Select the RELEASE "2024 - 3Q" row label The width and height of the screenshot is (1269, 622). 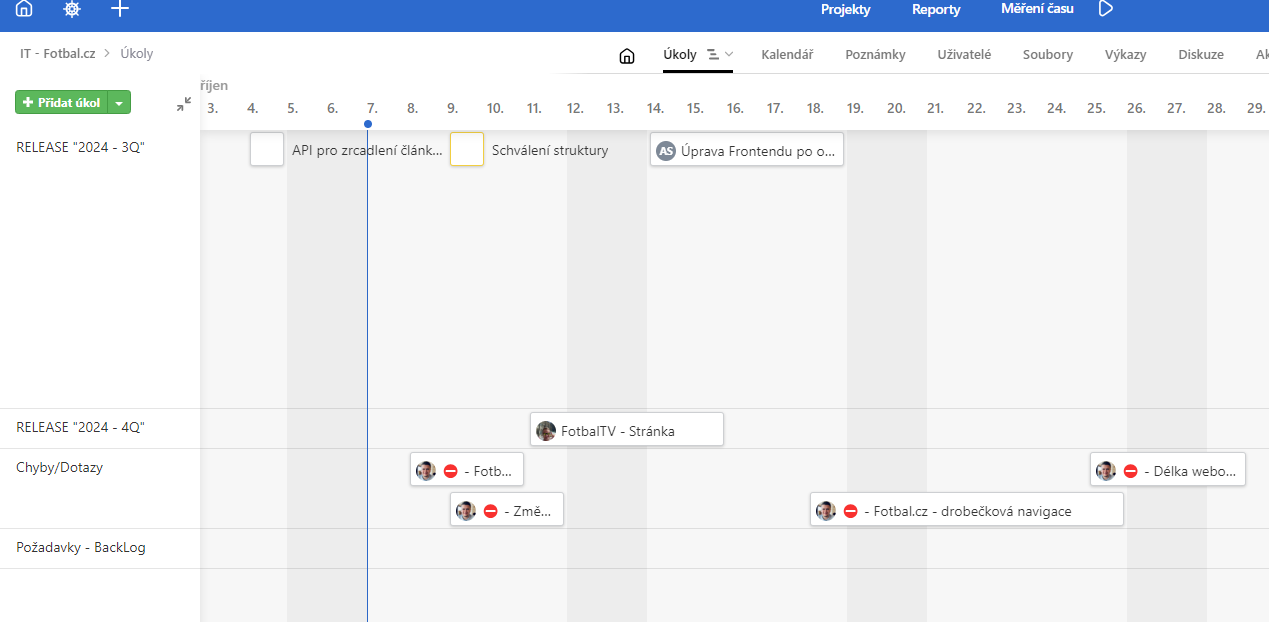coord(80,147)
